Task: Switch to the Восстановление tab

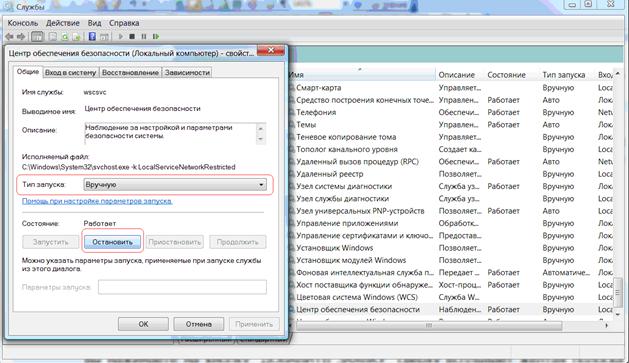Action: 130,73
